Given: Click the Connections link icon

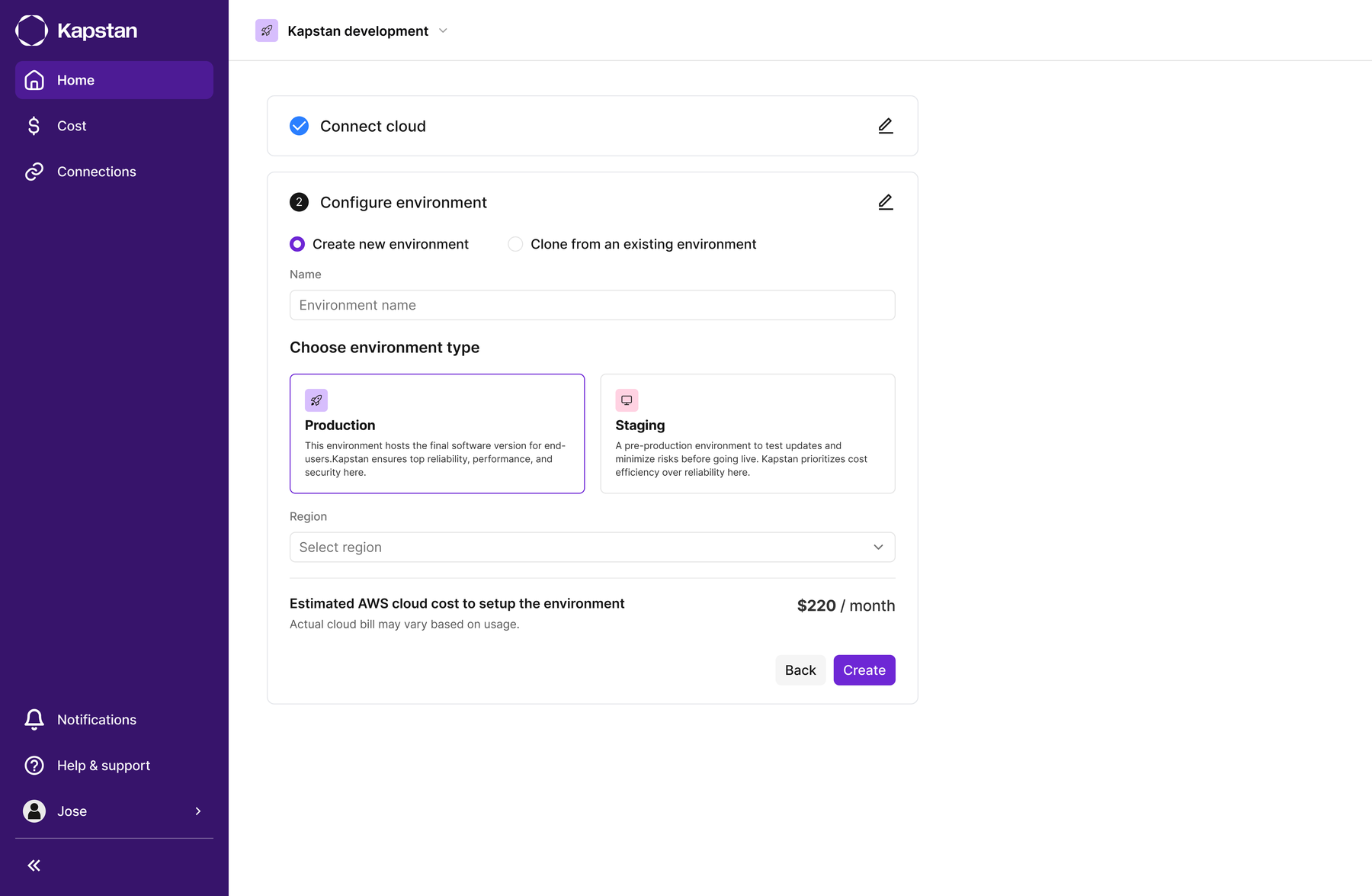Looking at the screenshot, I should point(34,172).
